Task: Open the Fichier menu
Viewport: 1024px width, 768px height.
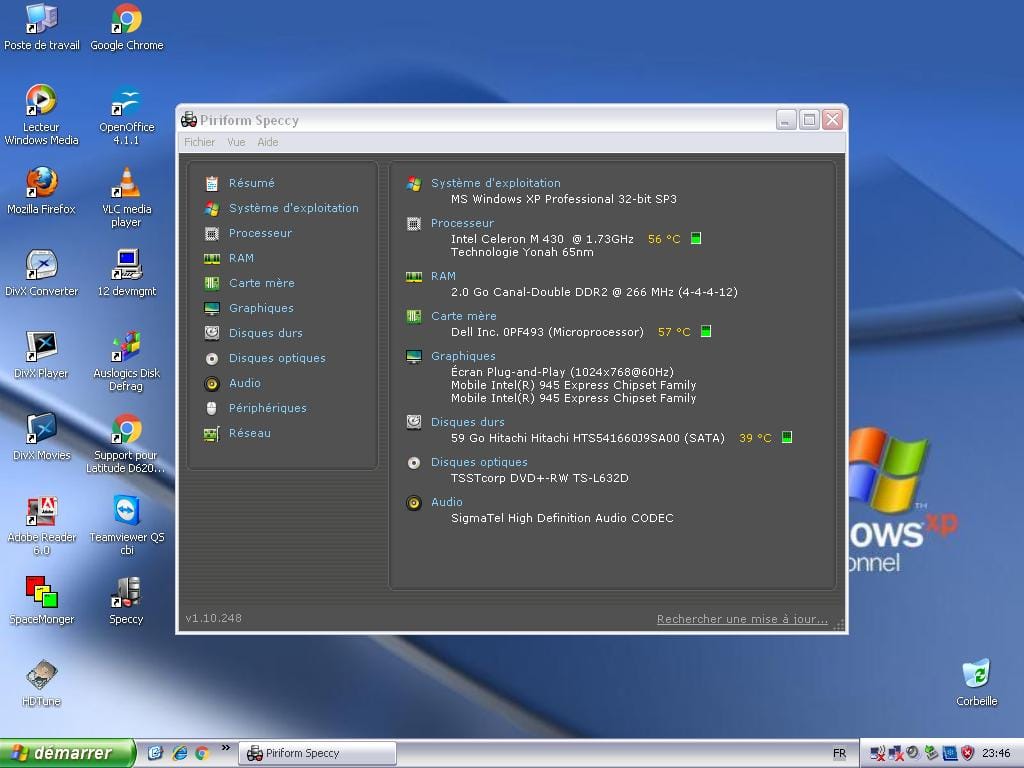Action: pos(199,142)
